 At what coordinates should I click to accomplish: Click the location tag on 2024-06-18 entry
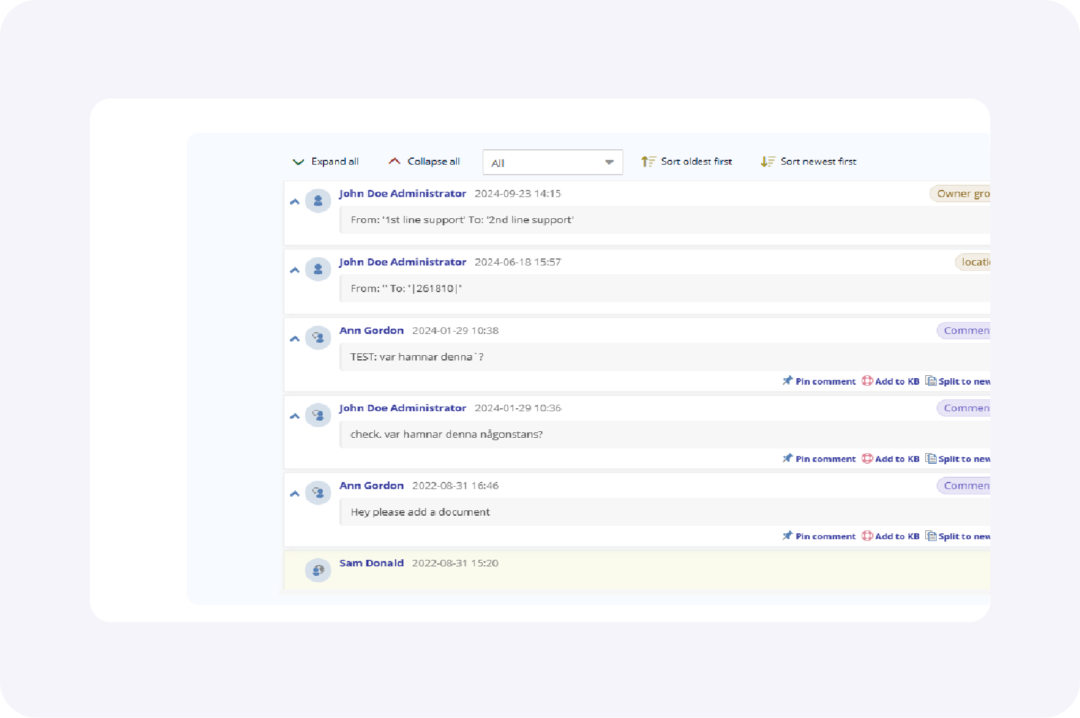pyautogui.click(x=973, y=262)
